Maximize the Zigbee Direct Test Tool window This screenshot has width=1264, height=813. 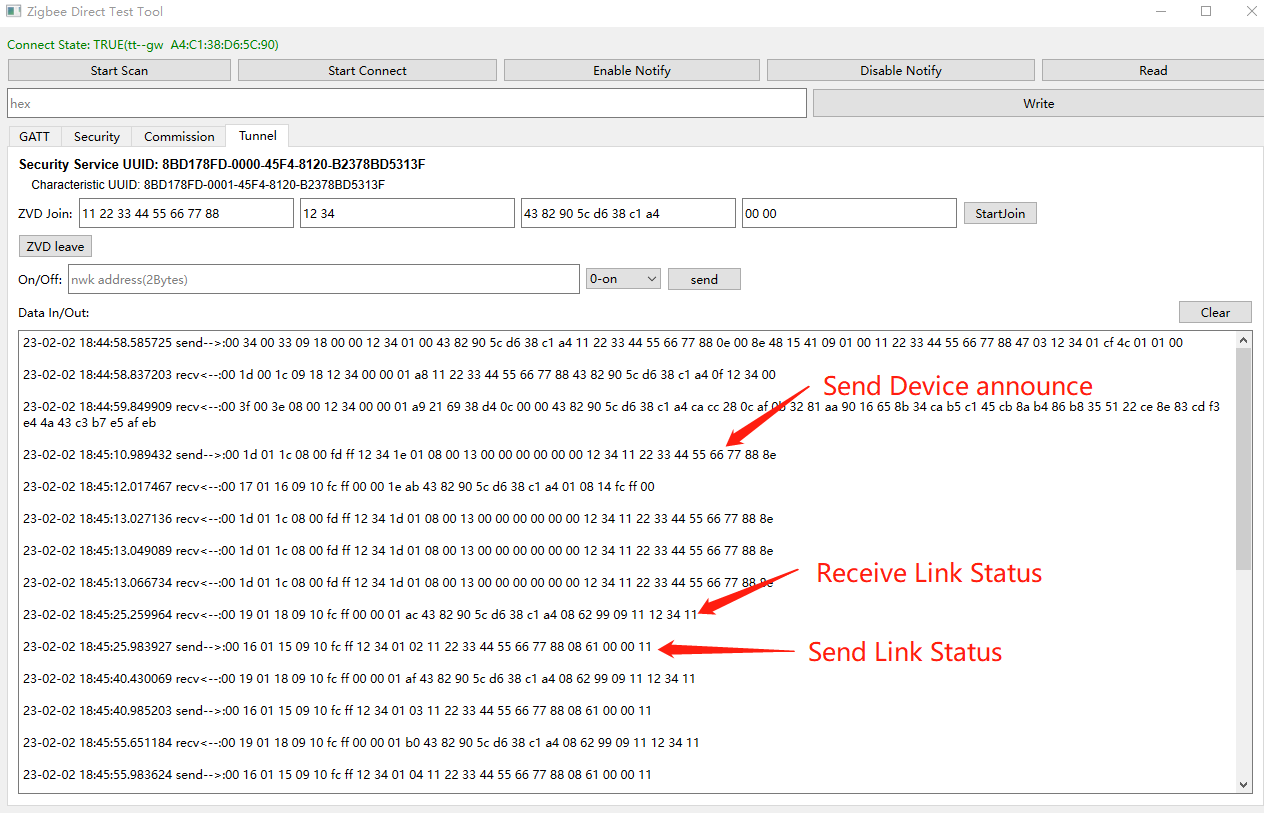point(1206,11)
